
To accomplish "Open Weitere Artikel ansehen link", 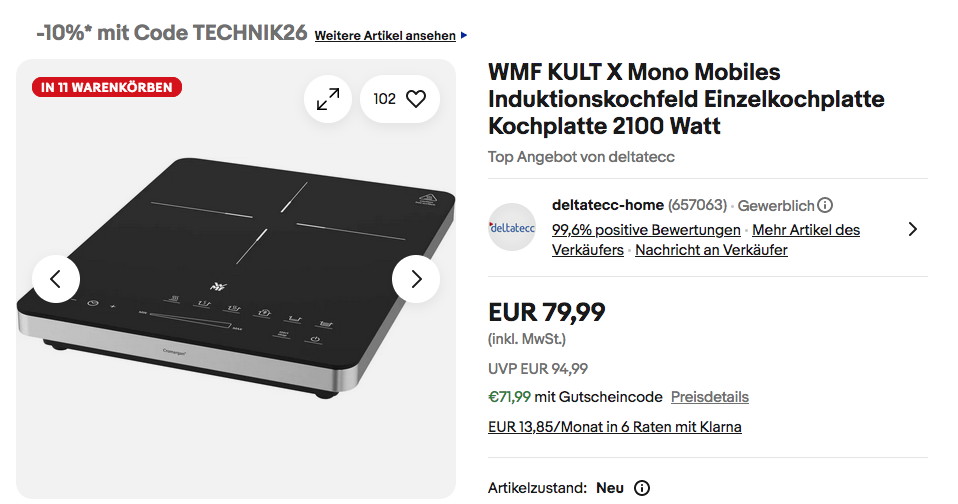I will point(385,36).
